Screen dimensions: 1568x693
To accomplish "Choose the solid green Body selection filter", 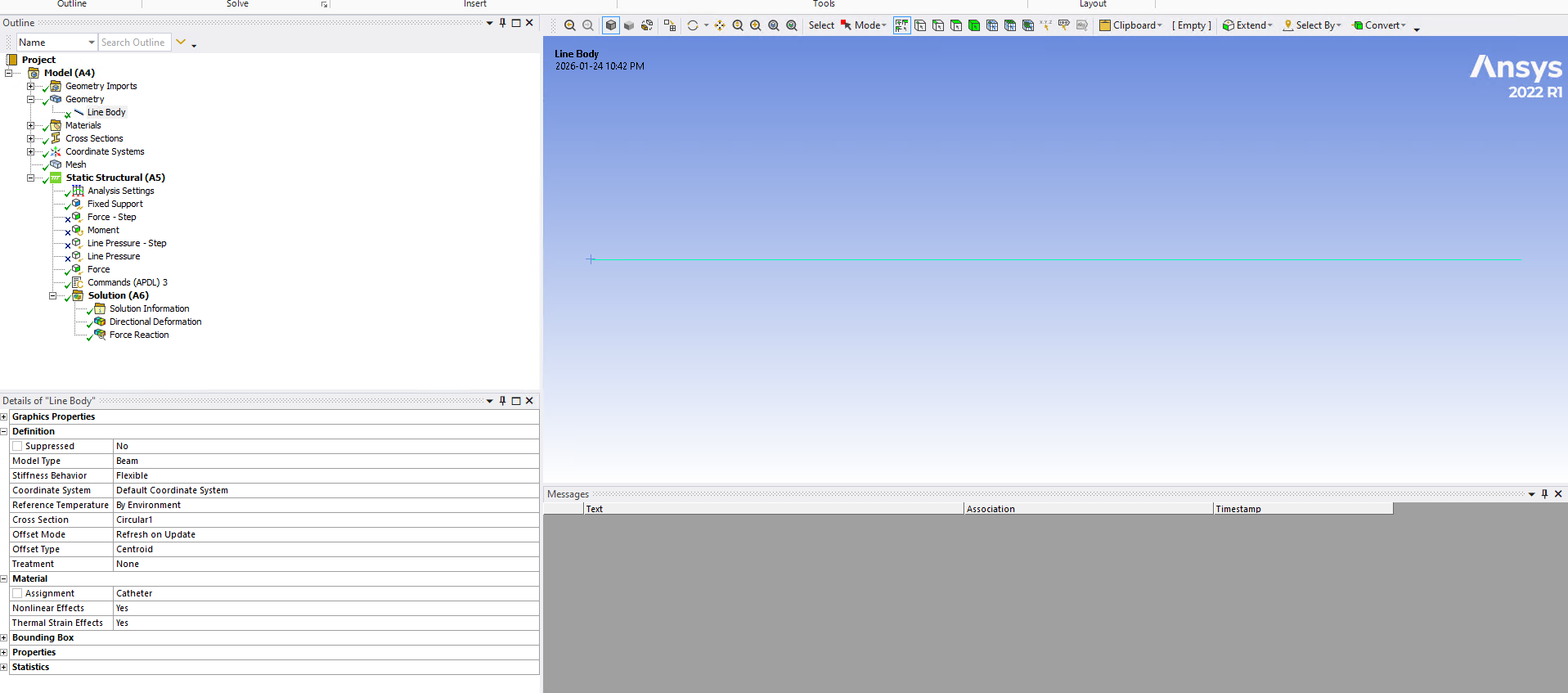I will point(974,25).
